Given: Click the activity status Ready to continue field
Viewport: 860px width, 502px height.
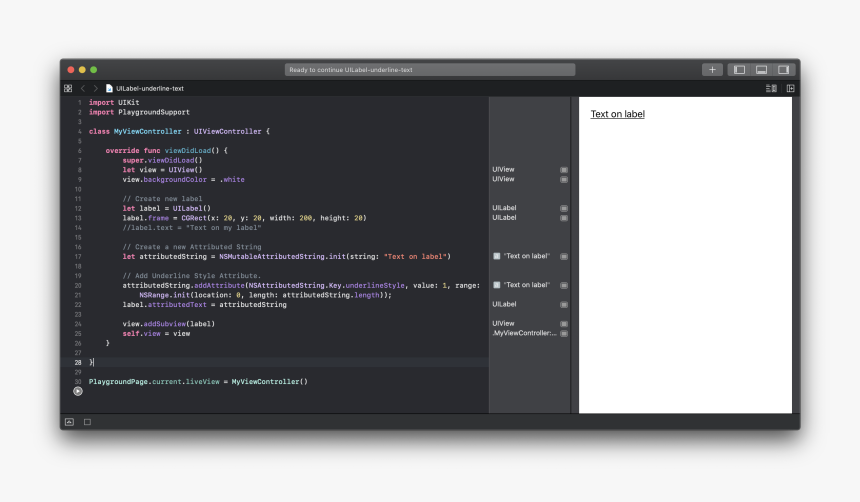Looking at the screenshot, I should click(x=430, y=70).
